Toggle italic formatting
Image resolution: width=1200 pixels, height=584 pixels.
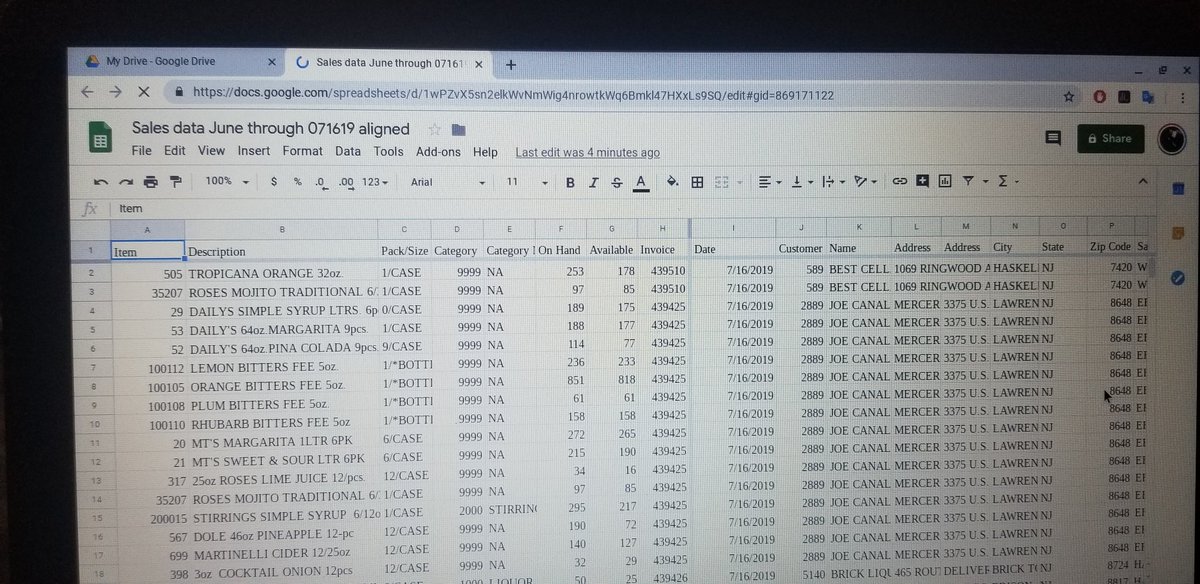click(593, 182)
